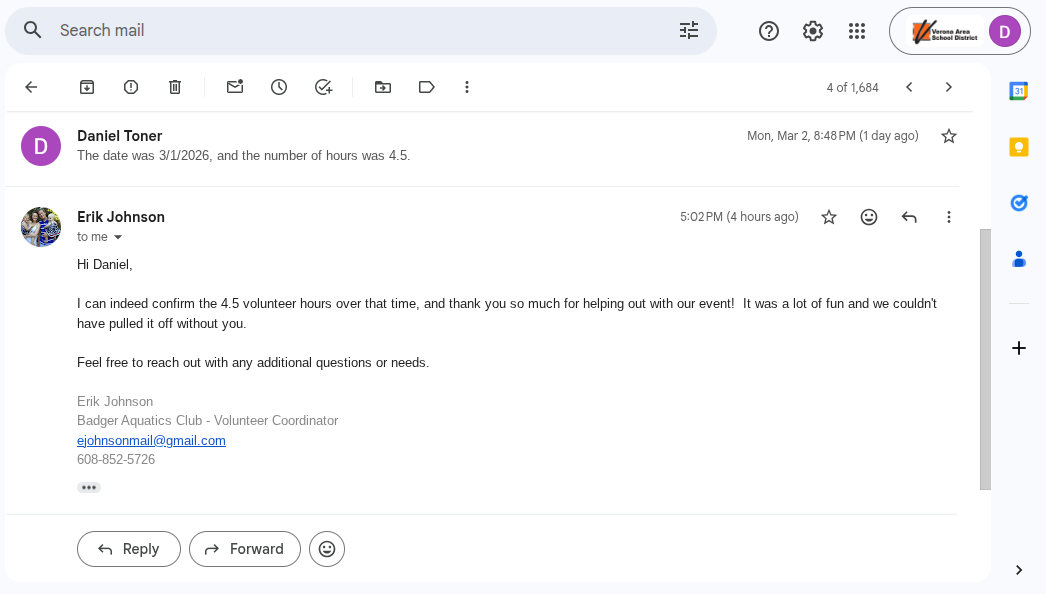Open the Labels icon
The image size is (1046, 594).
[x=427, y=87]
